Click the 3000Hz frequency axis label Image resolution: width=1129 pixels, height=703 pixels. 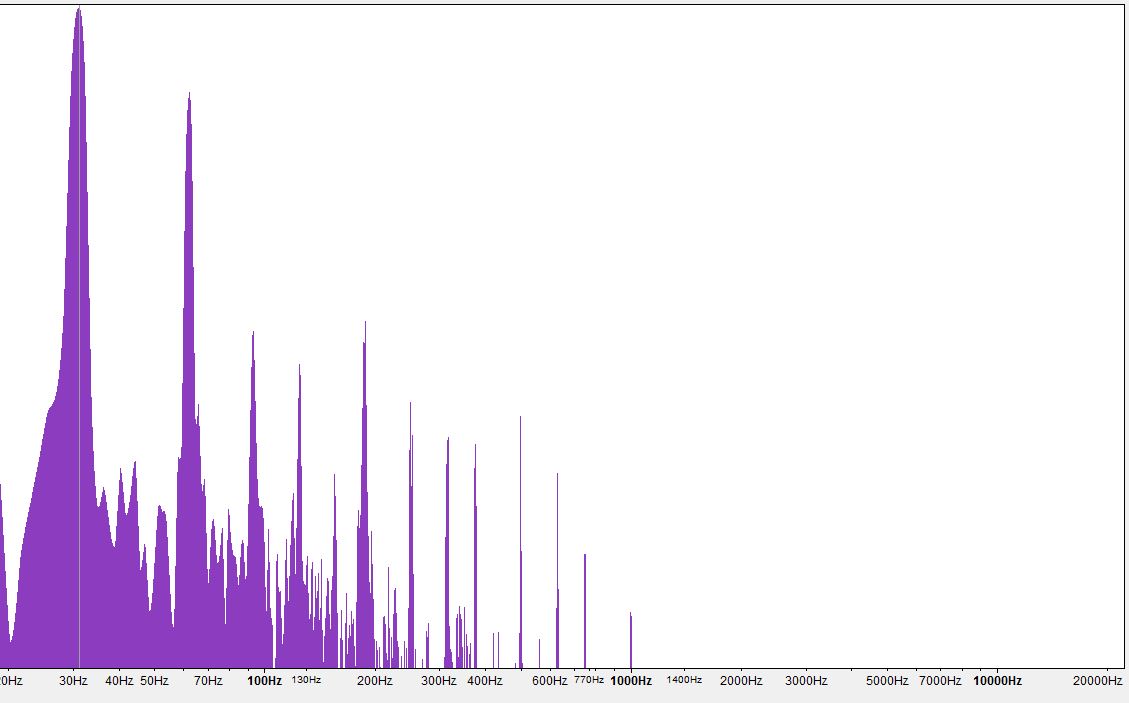(806, 681)
